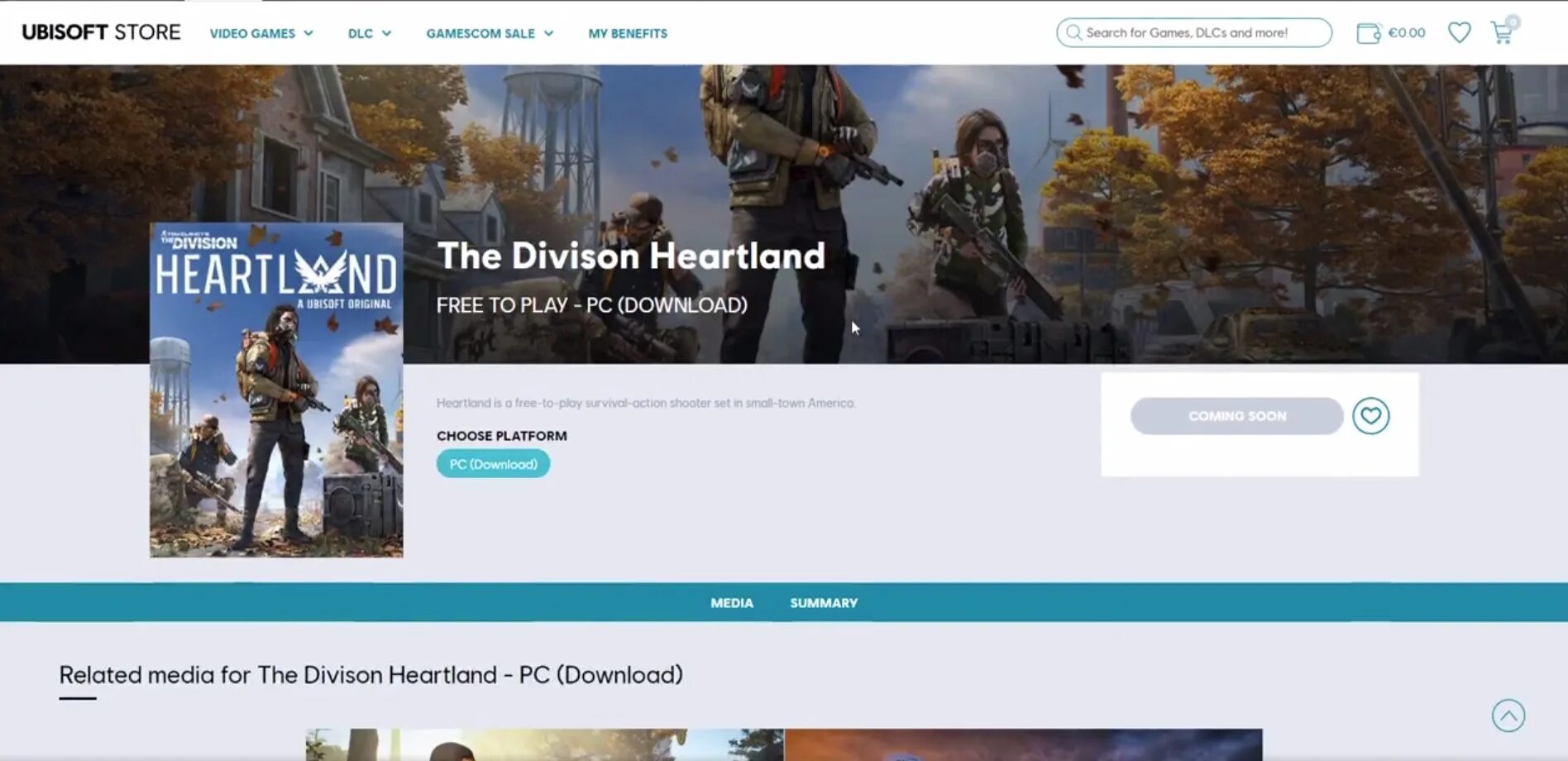The height and width of the screenshot is (761, 1568).
Task: Switch to the Media tab
Action: 732,603
